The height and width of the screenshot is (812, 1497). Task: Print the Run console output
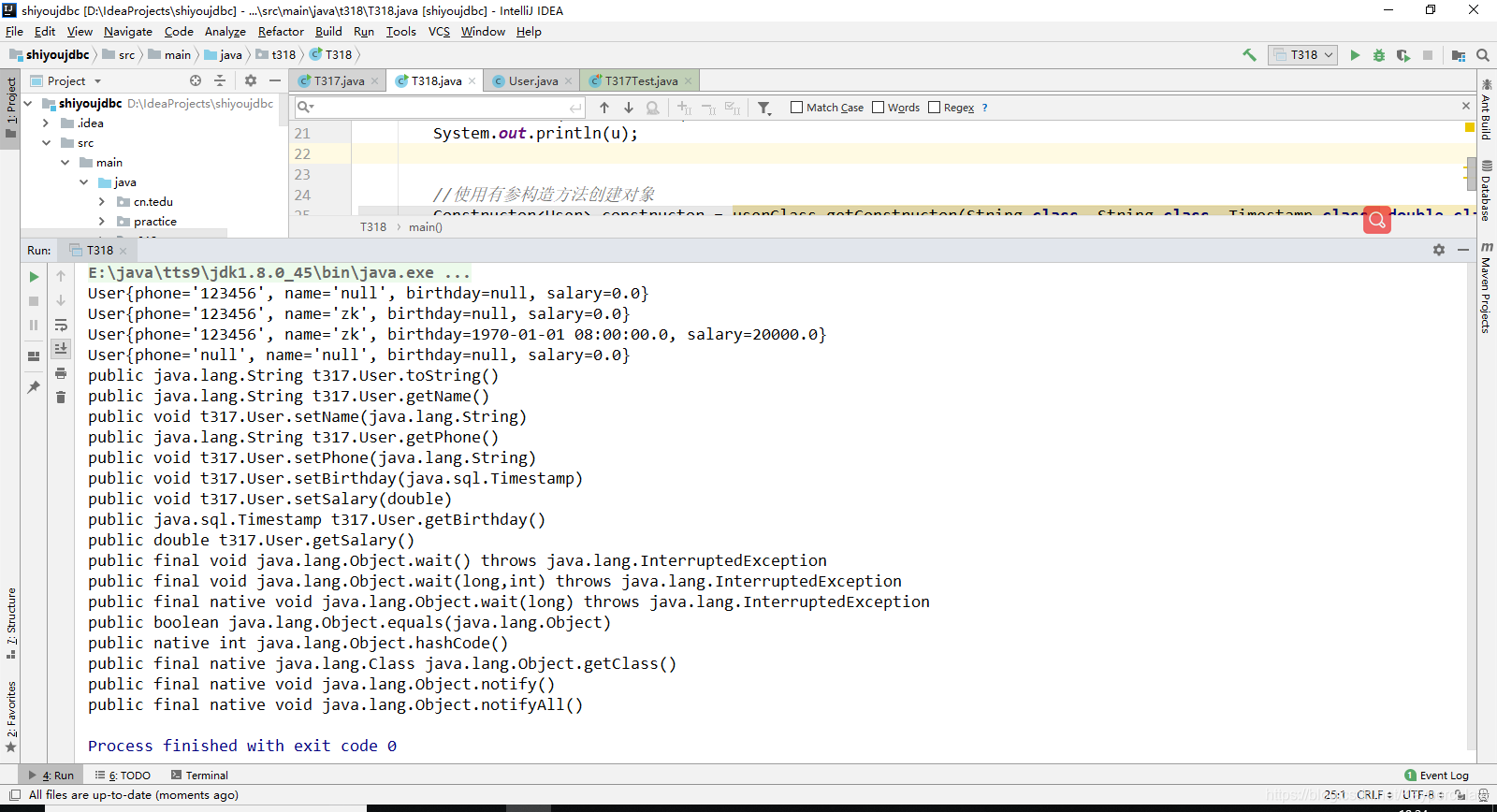pos(61,373)
